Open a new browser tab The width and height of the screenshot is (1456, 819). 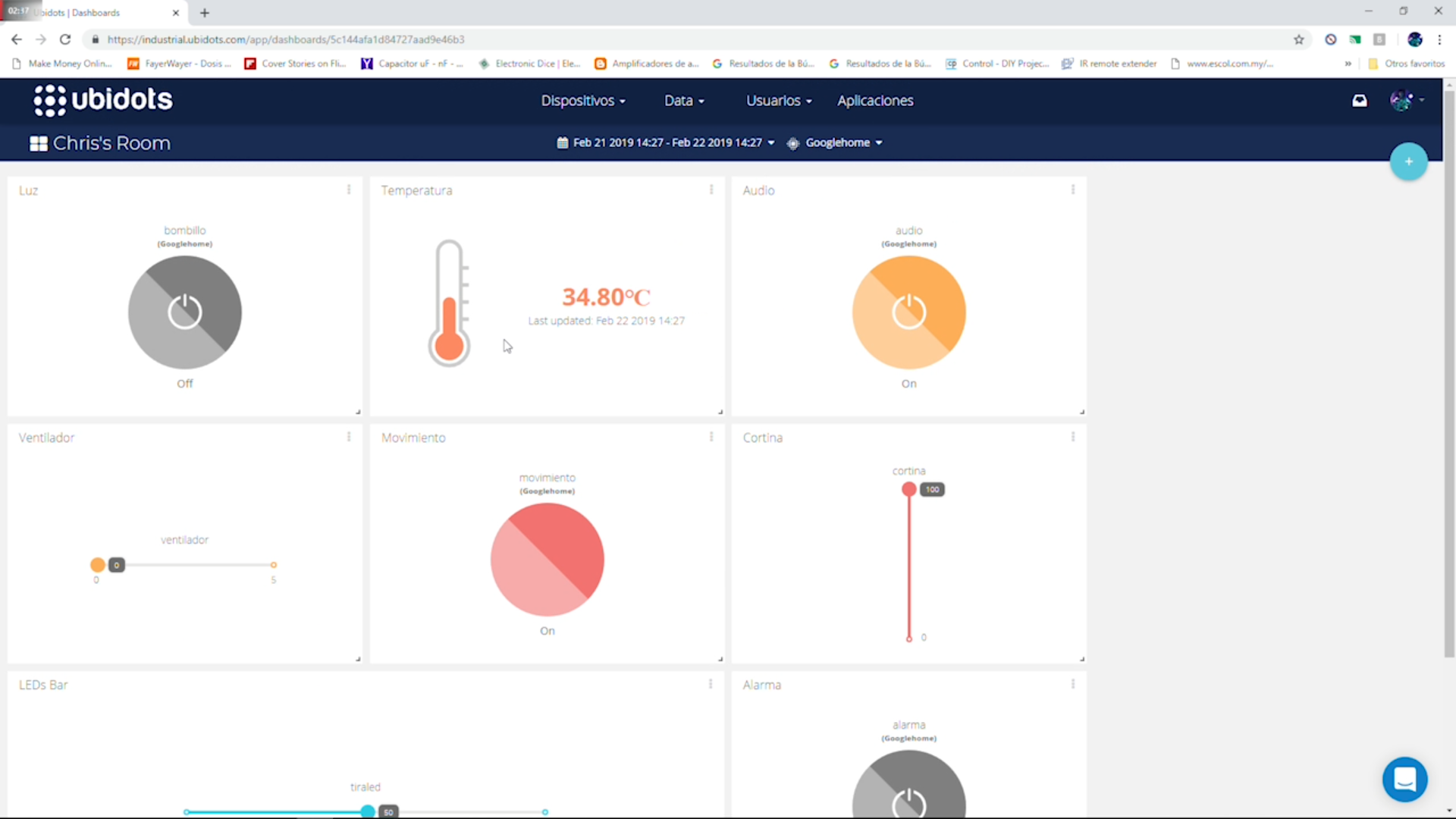(205, 13)
